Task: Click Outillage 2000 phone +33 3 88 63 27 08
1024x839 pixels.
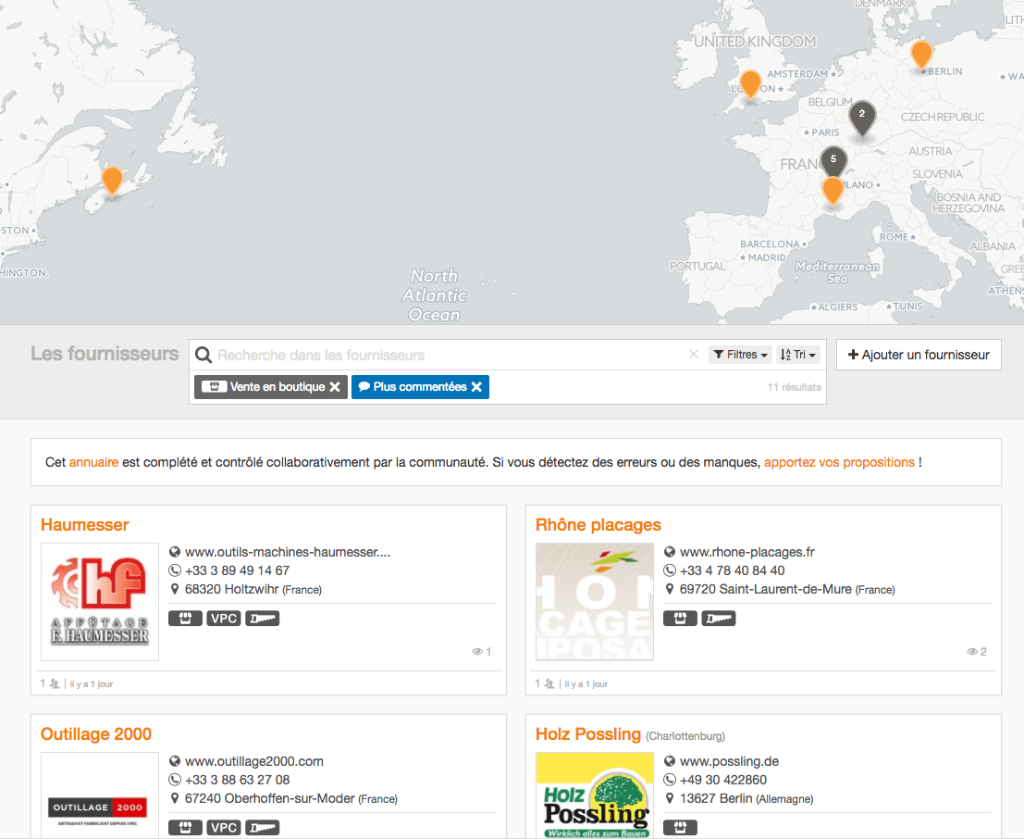Action: (x=237, y=780)
